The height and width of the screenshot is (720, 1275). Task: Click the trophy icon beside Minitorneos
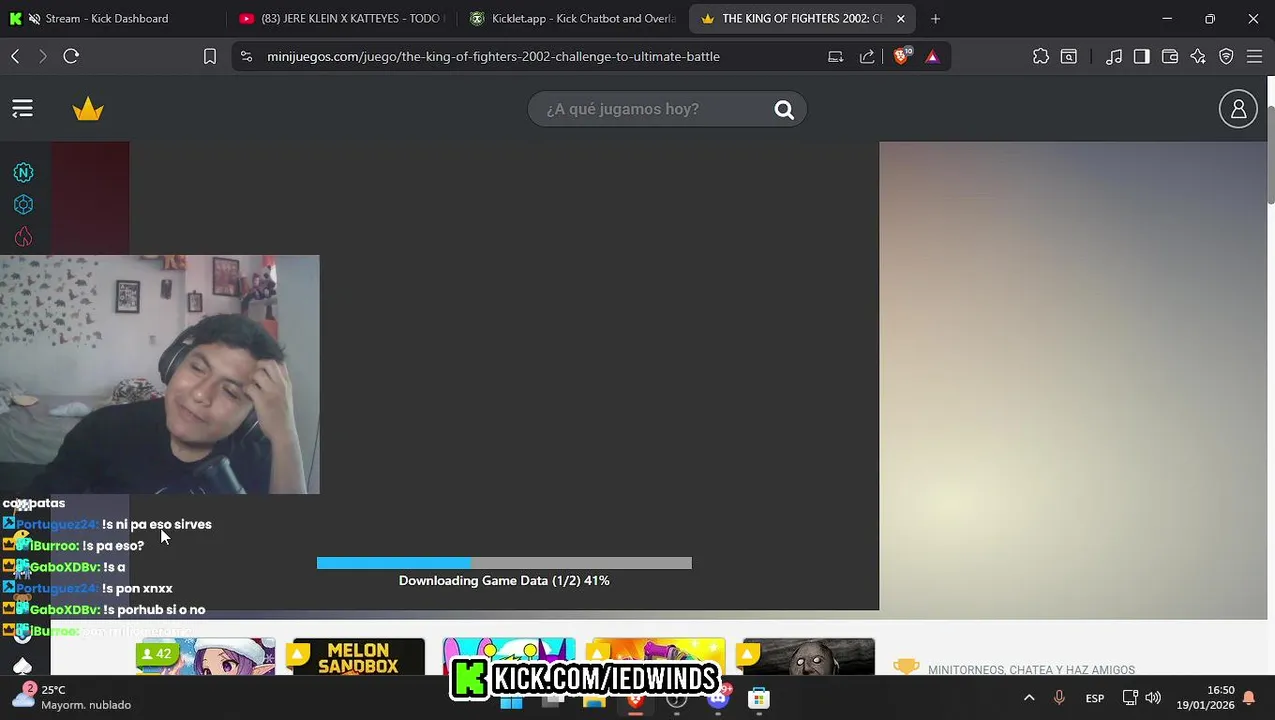pyautogui.click(x=906, y=667)
